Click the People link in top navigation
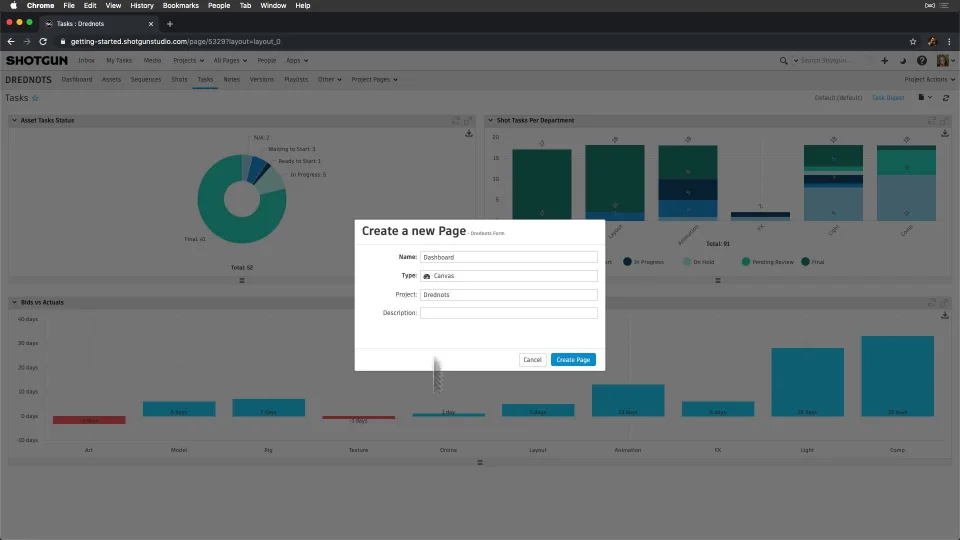The image size is (960, 540). click(x=266, y=61)
